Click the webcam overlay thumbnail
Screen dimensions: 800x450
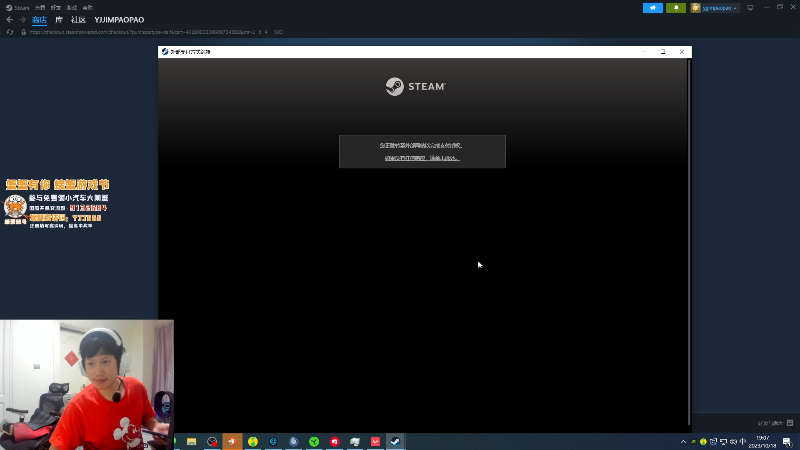pos(87,385)
